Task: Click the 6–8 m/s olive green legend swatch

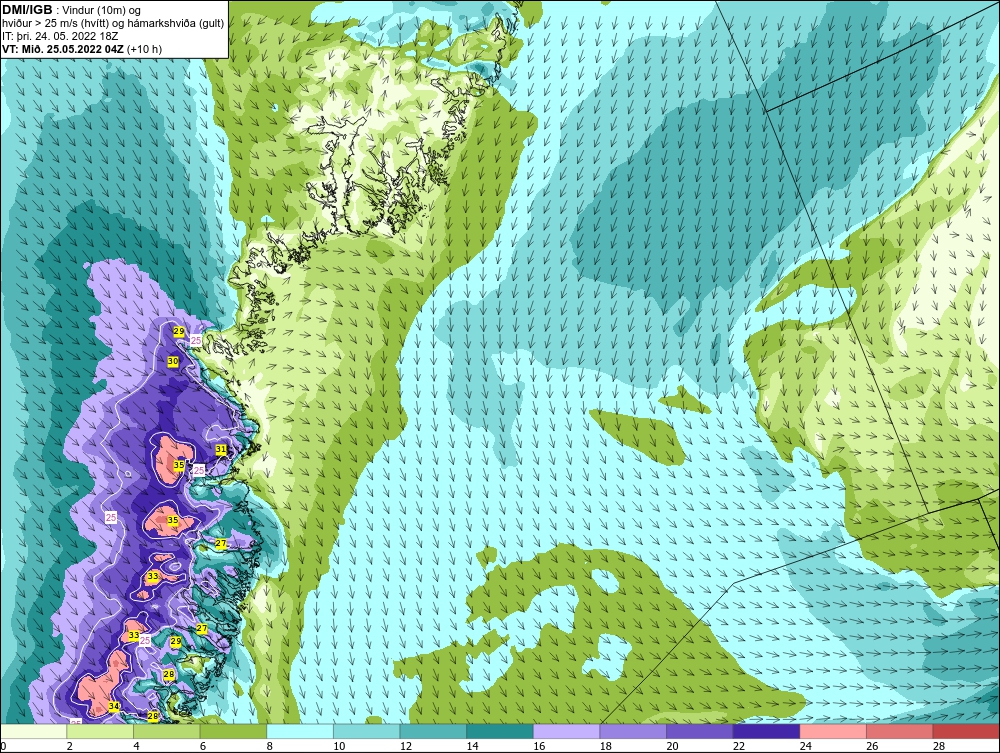Action: point(233,731)
